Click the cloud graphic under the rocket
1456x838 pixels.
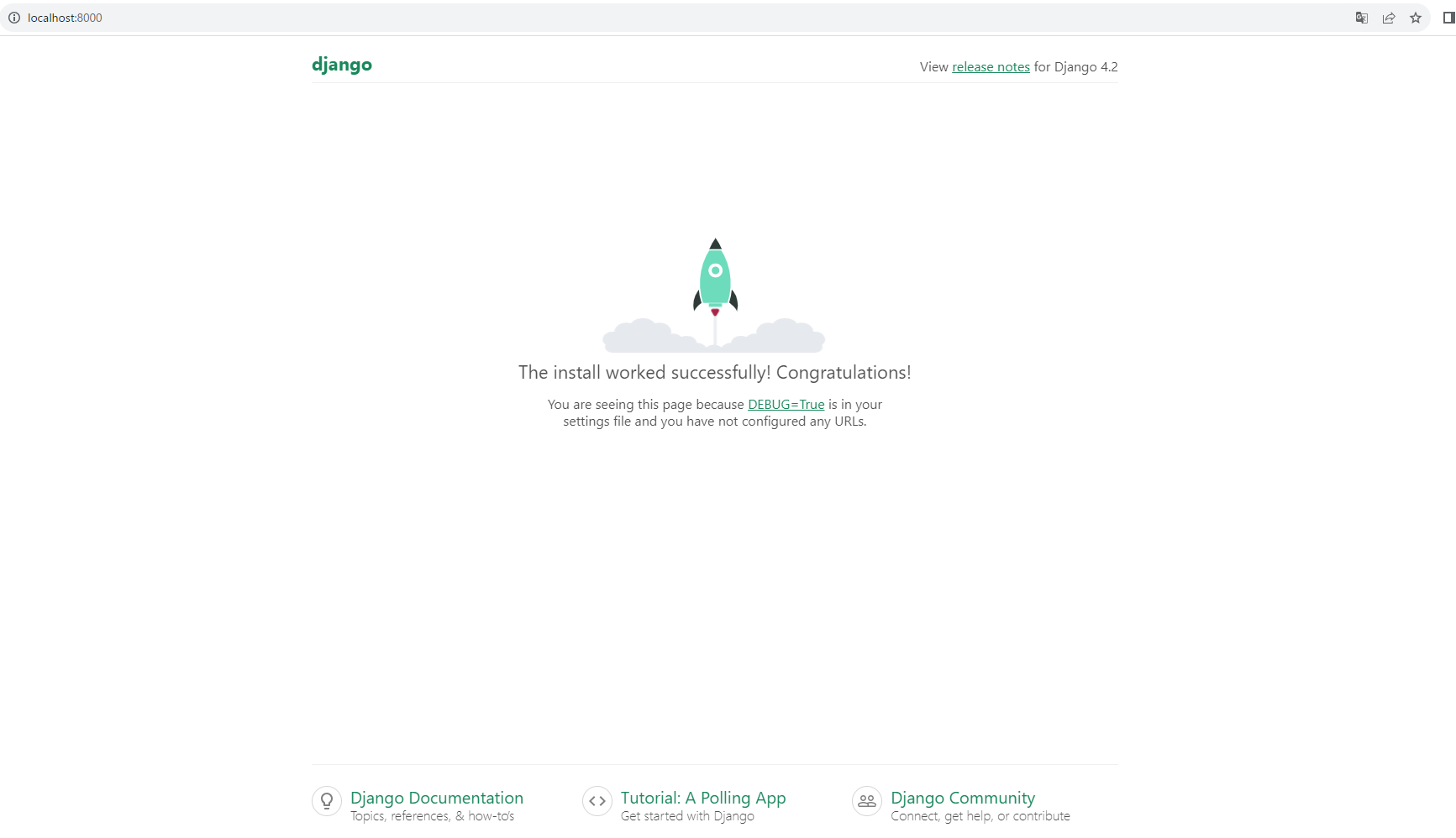[x=647, y=336]
